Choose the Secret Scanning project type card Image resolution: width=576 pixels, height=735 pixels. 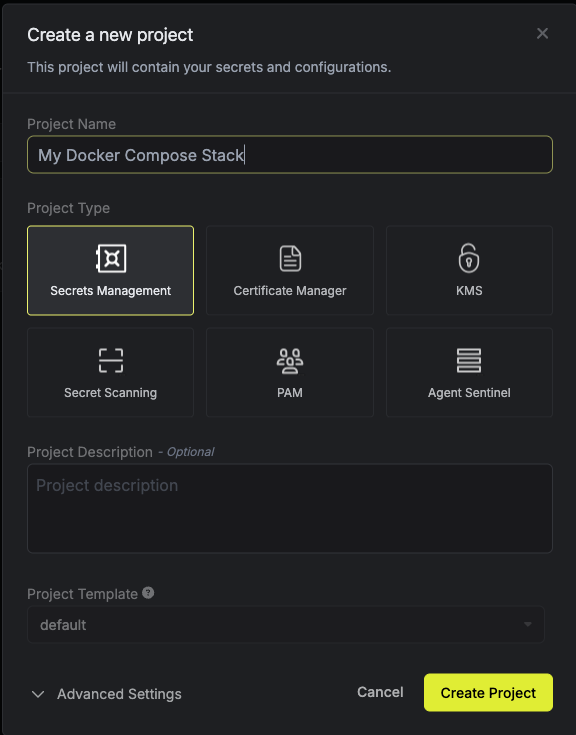pyautogui.click(x=111, y=372)
